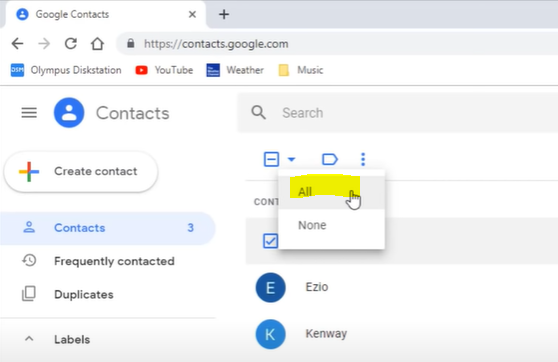Click the blue Contacts logo icon
Viewport: 558px width, 362px height.
click(69, 113)
